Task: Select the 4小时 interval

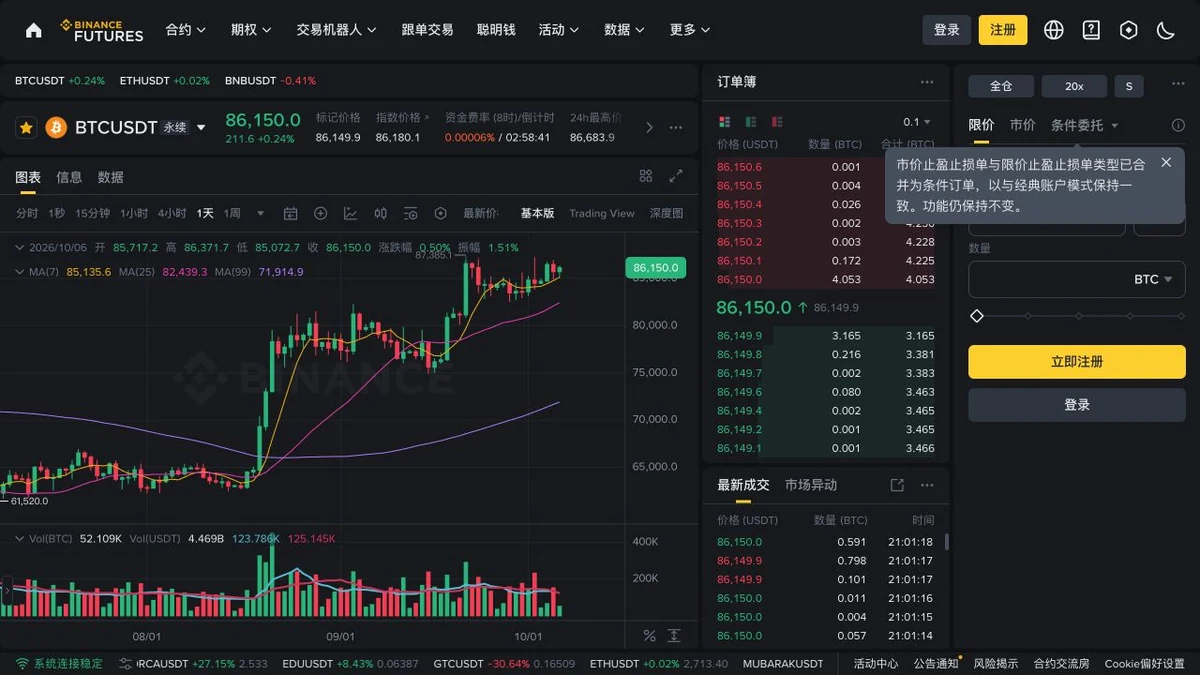Action: [x=172, y=213]
